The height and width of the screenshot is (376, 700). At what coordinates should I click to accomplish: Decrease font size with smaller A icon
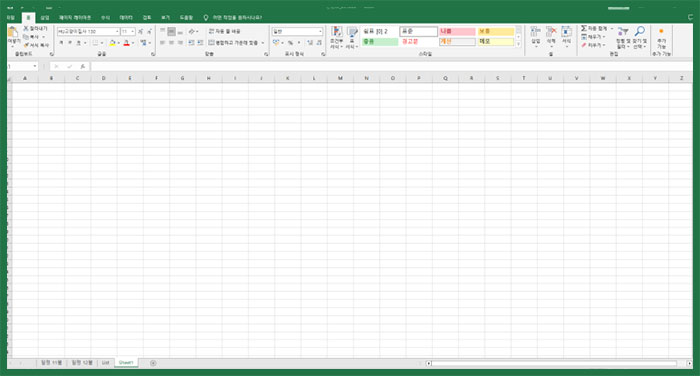coord(149,31)
